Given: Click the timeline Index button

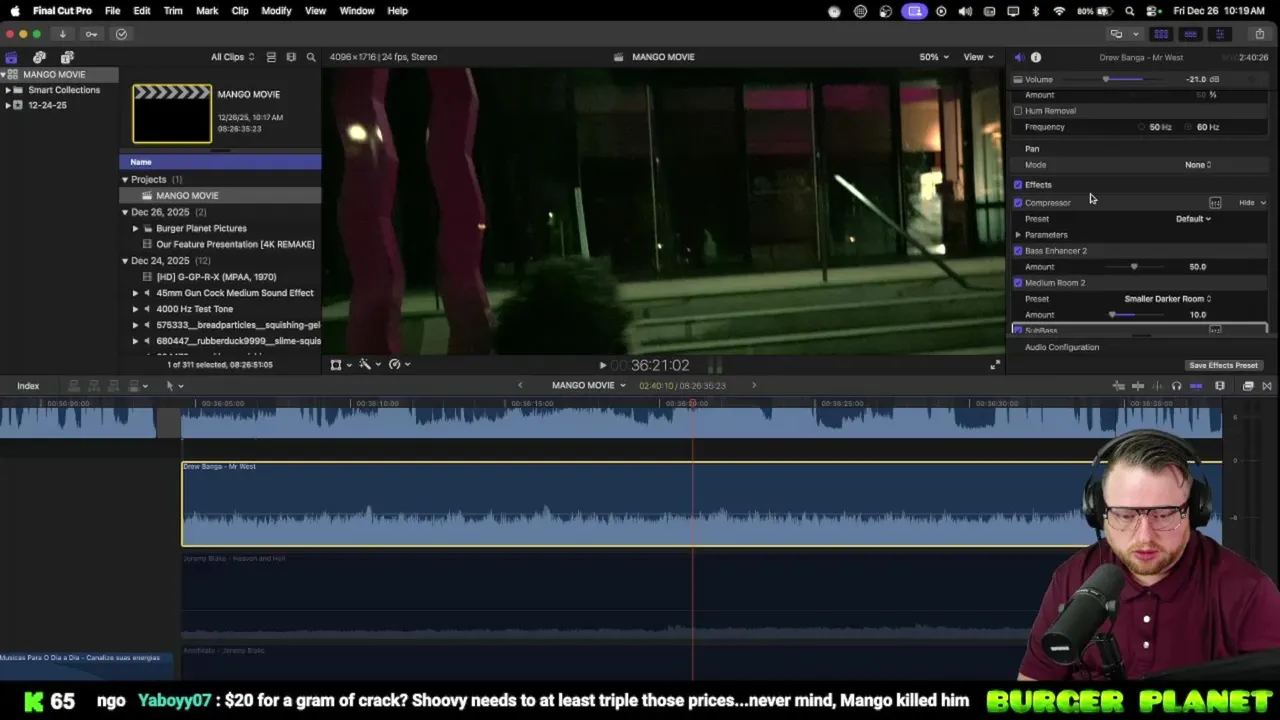Looking at the screenshot, I should click(28, 386).
